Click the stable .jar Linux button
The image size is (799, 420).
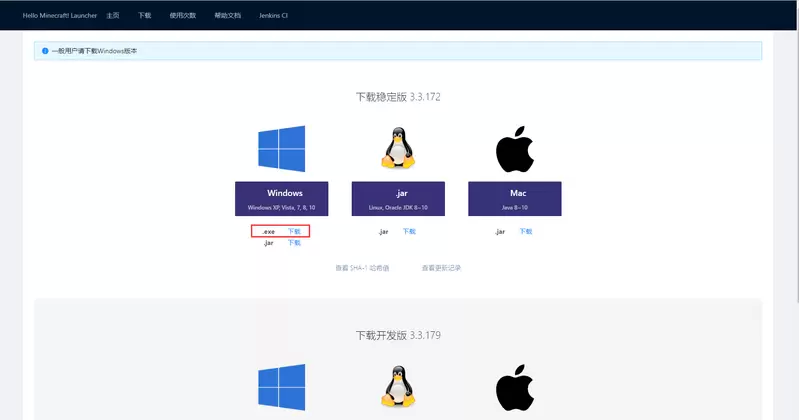tap(398, 199)
